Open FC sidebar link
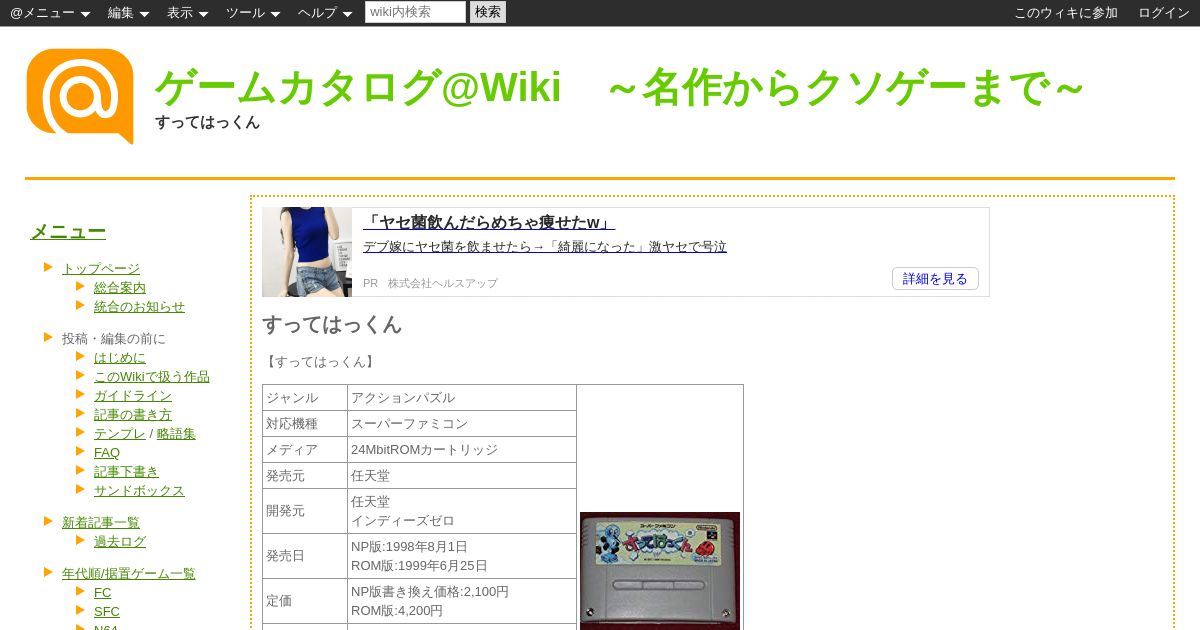The image size is (1200, 630). (103, 592)
